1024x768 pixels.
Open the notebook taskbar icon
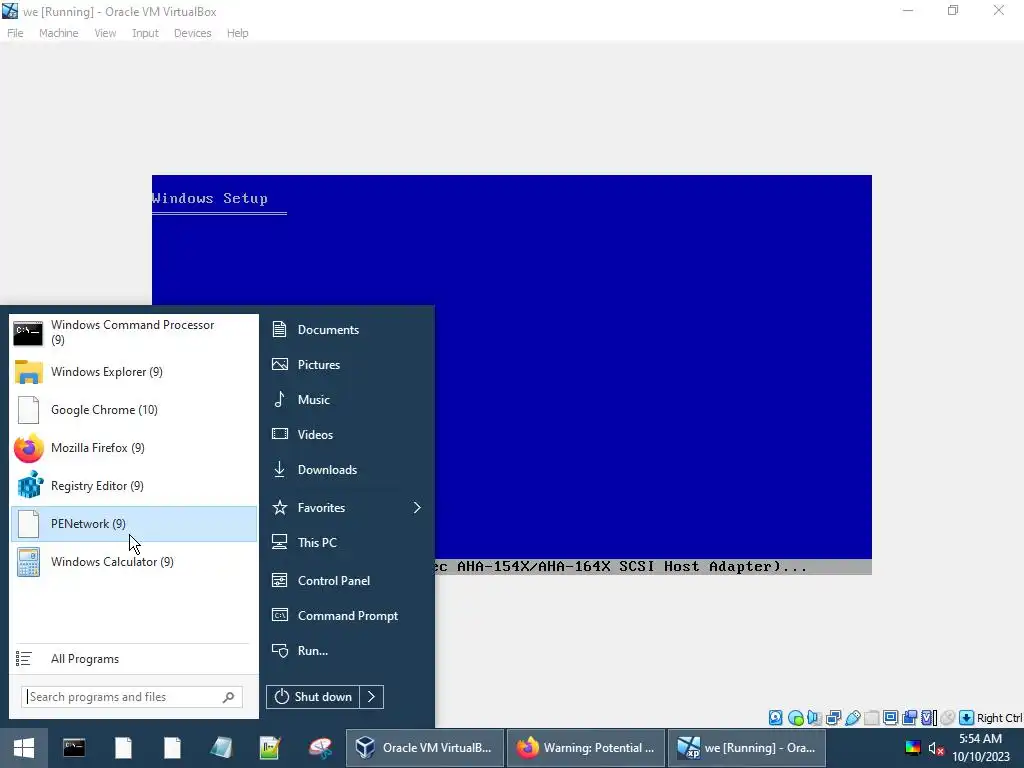pyautogui.click(x=221, y=748)
